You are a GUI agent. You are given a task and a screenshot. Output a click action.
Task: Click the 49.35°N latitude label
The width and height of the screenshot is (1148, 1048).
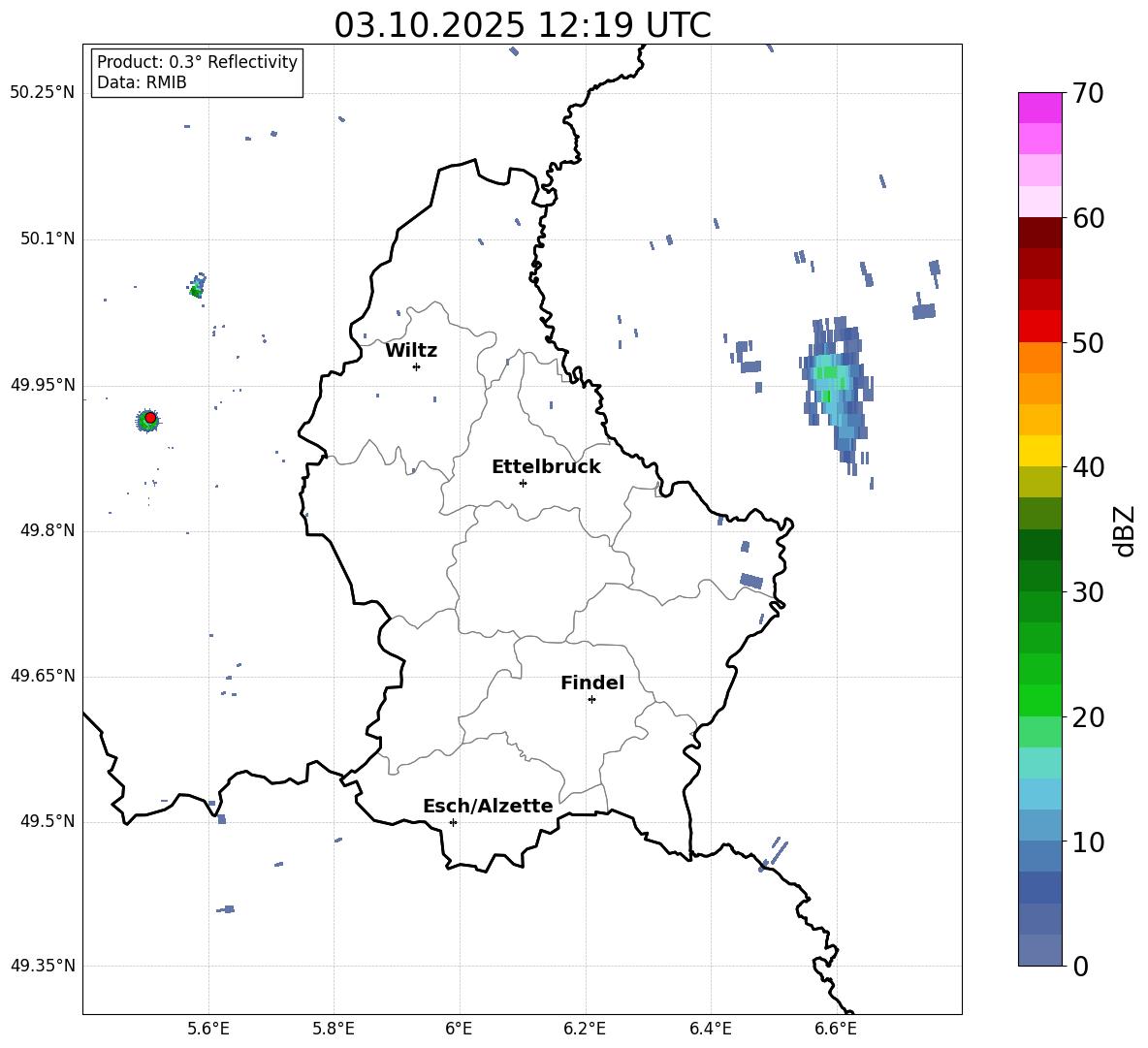click(43, 966)
